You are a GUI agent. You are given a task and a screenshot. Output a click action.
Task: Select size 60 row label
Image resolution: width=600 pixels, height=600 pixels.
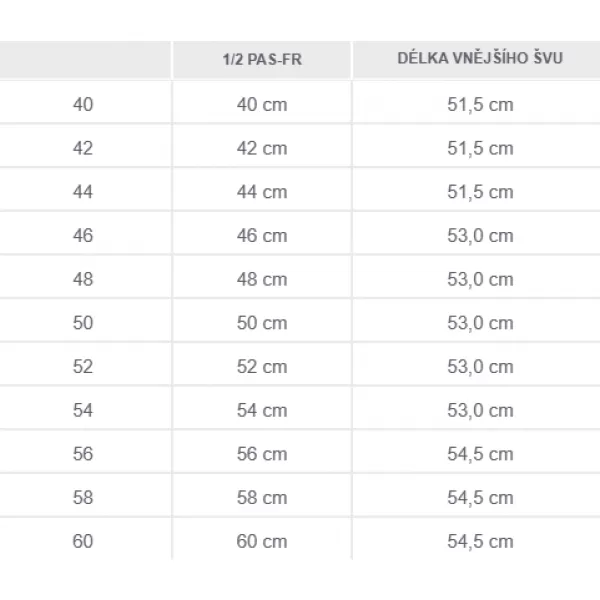[x=83, y=541]
